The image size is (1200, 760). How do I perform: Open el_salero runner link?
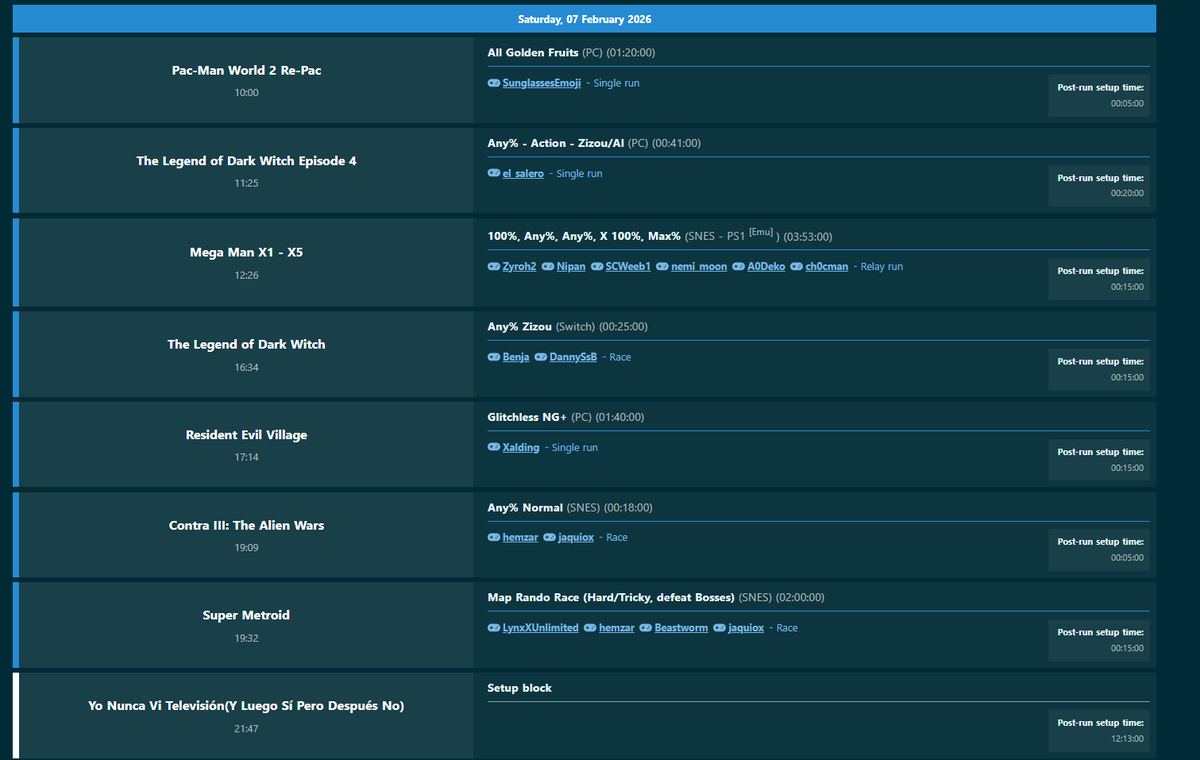click(523, 173)
